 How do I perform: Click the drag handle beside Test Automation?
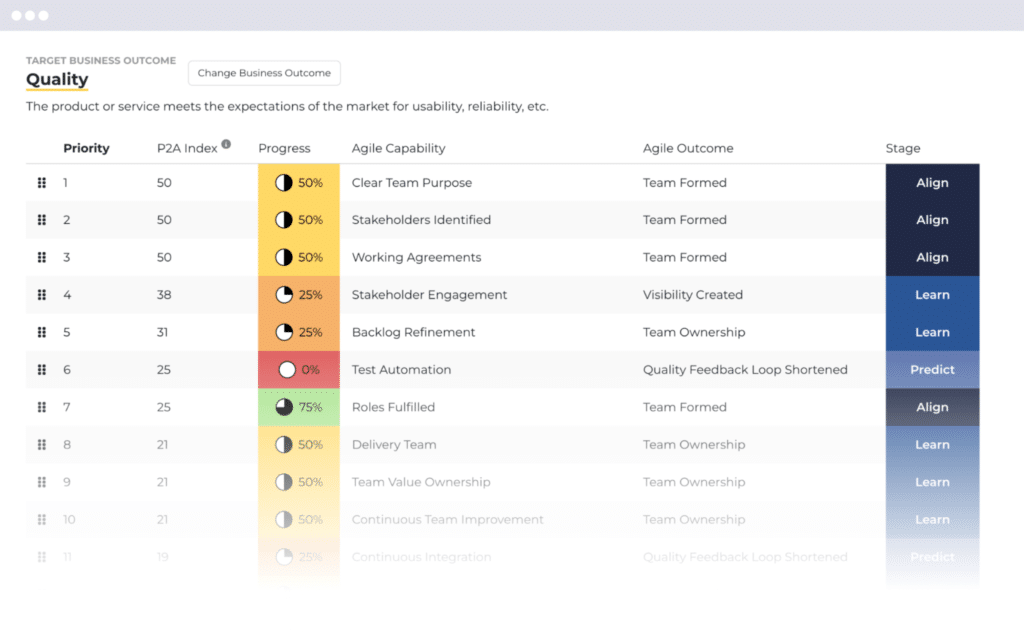coord(41,369)
